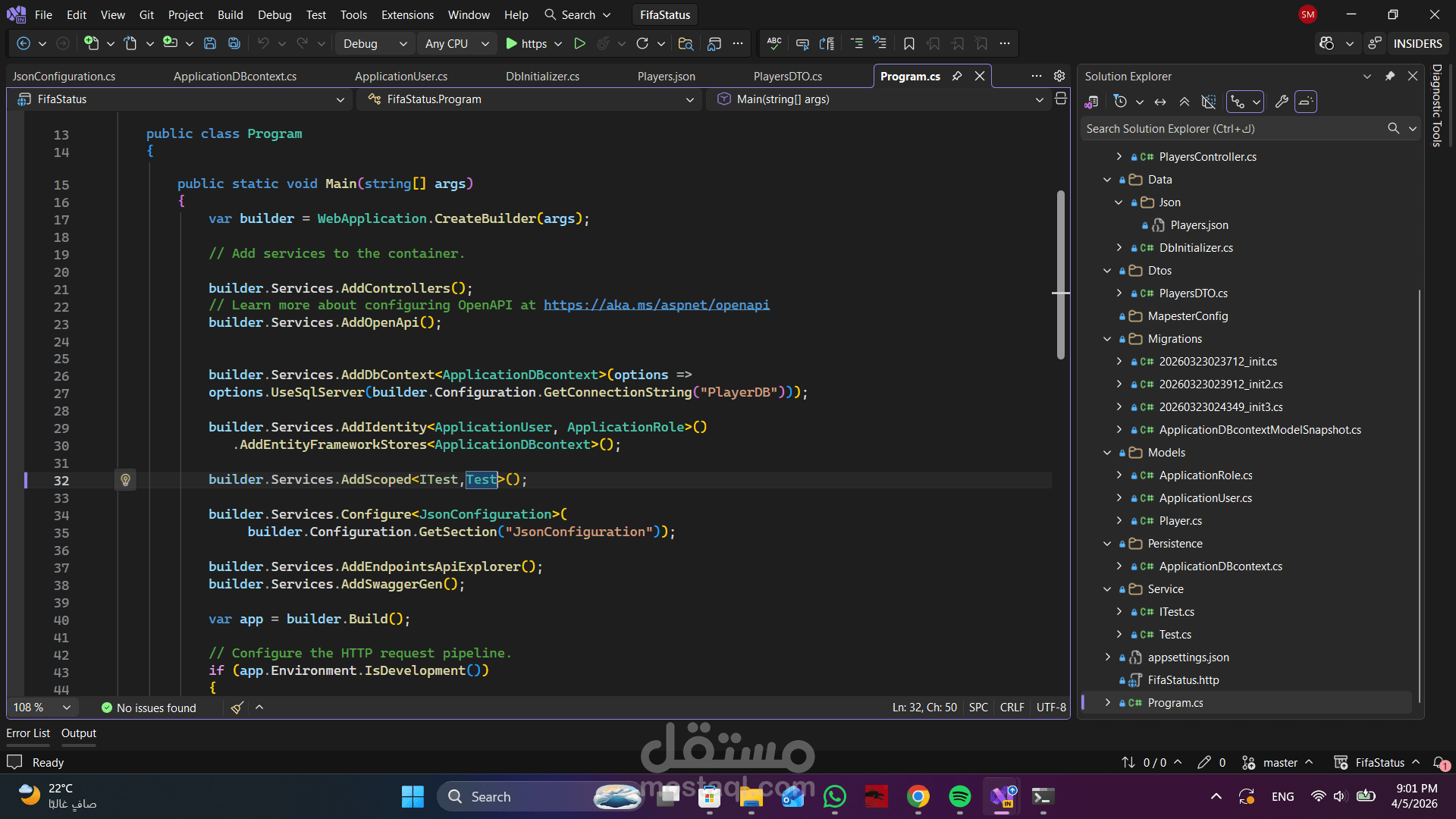1456x819 pixels.
Task: Click Collapse All in Solution Explorer
Action: click(x=1184, y=102)
